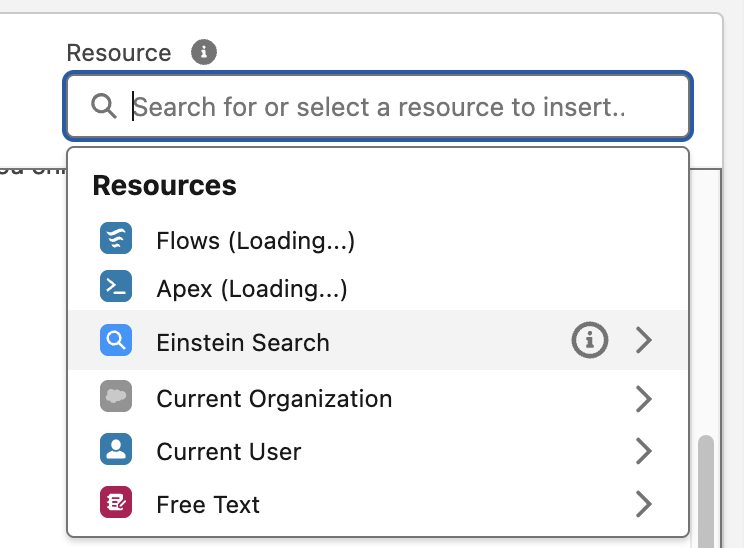Choose the Einstein Search resource
This screenshot has width=744, height=548.
[x=243, y=342]
